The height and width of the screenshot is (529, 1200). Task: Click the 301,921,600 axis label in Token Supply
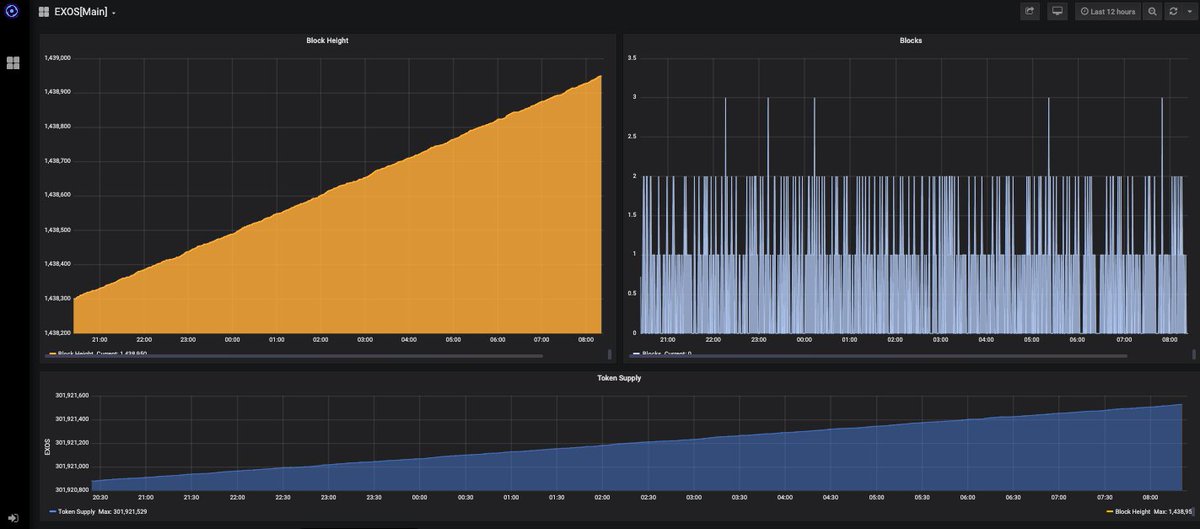pyautogui.click(x=72, y=395)
